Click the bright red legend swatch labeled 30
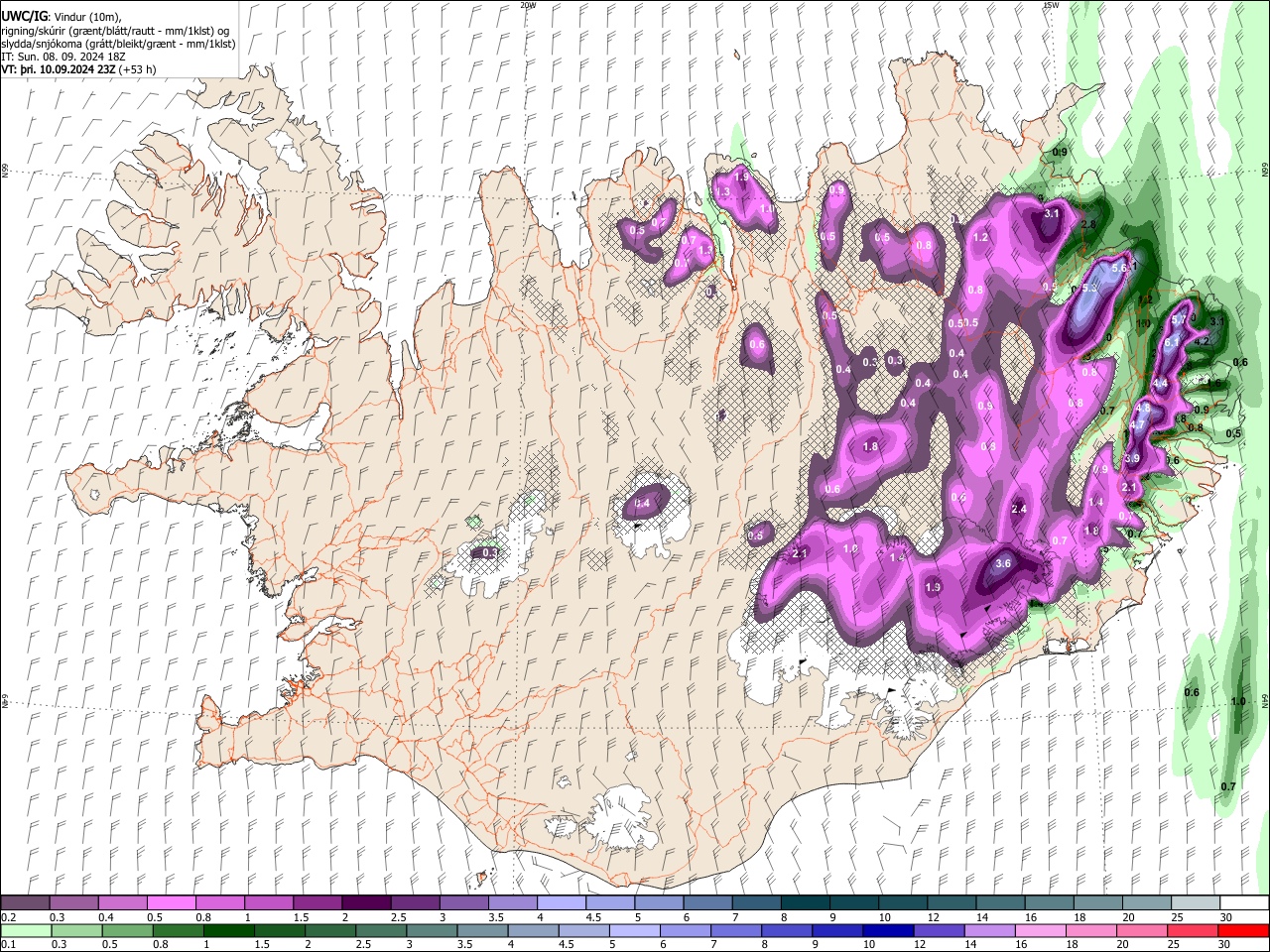The width and height of the screenshot is (1270, 952). 1243,930
